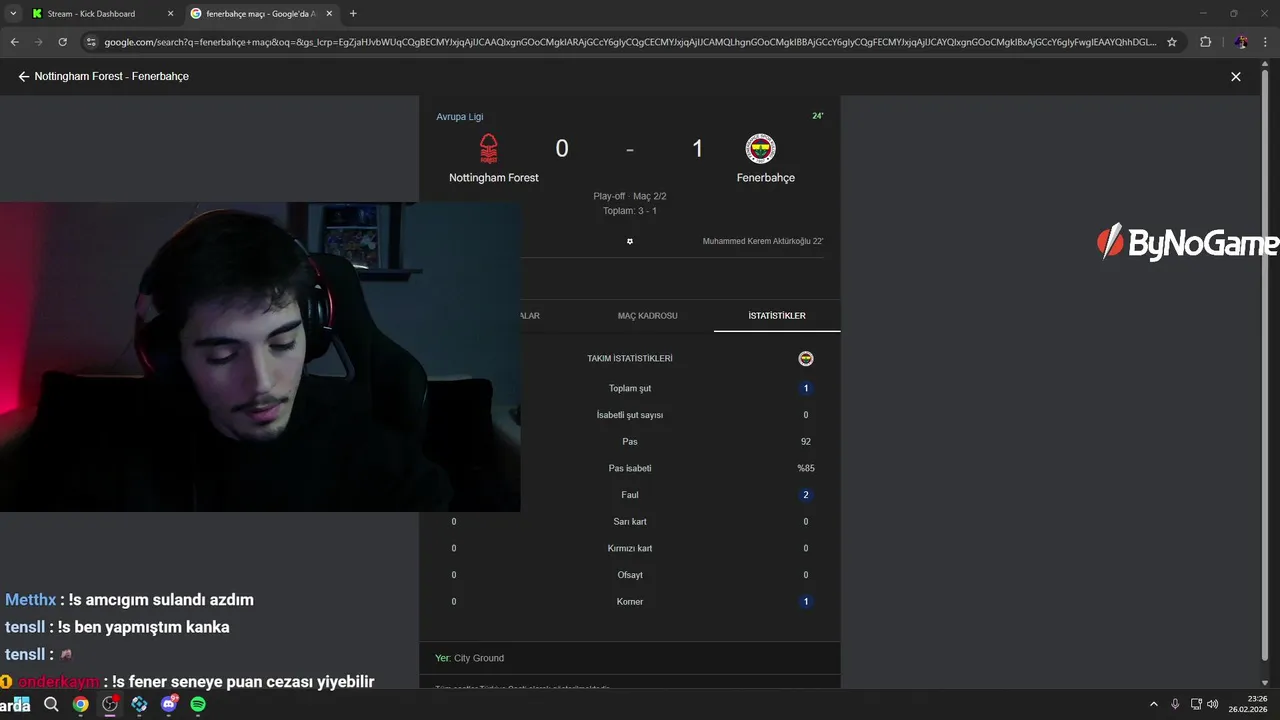Click the tensll chat message about kanka

point(118,627)
